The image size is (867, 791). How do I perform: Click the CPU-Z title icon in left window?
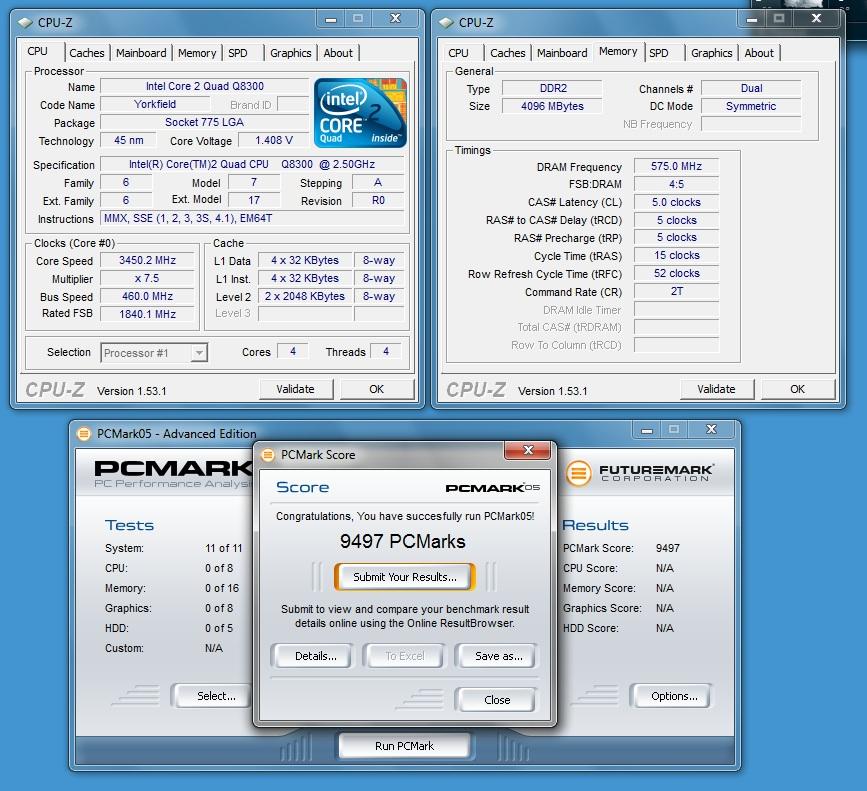tap(25, 23)
